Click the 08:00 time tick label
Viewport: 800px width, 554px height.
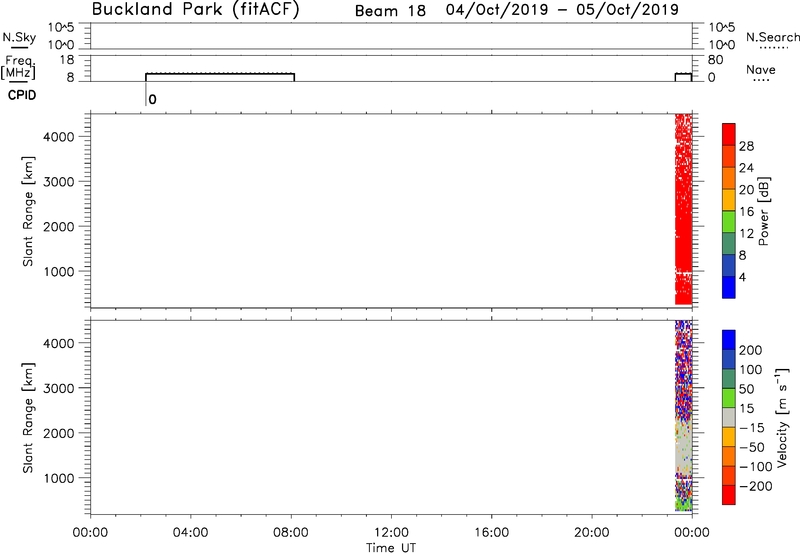[291, 533]
